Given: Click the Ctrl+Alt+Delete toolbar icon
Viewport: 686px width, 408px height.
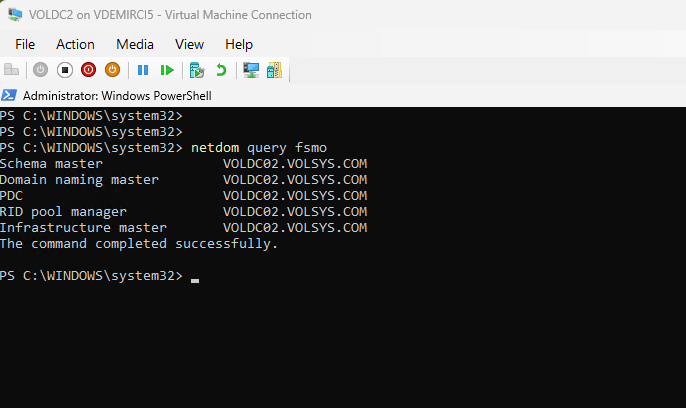Looking at the screenshot, I should tap(12, 70).
